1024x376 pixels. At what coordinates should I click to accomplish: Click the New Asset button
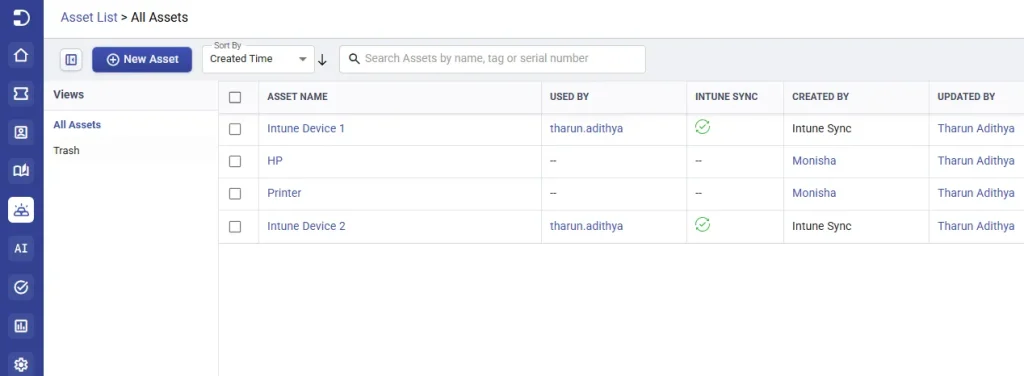[x=142, y=59]
